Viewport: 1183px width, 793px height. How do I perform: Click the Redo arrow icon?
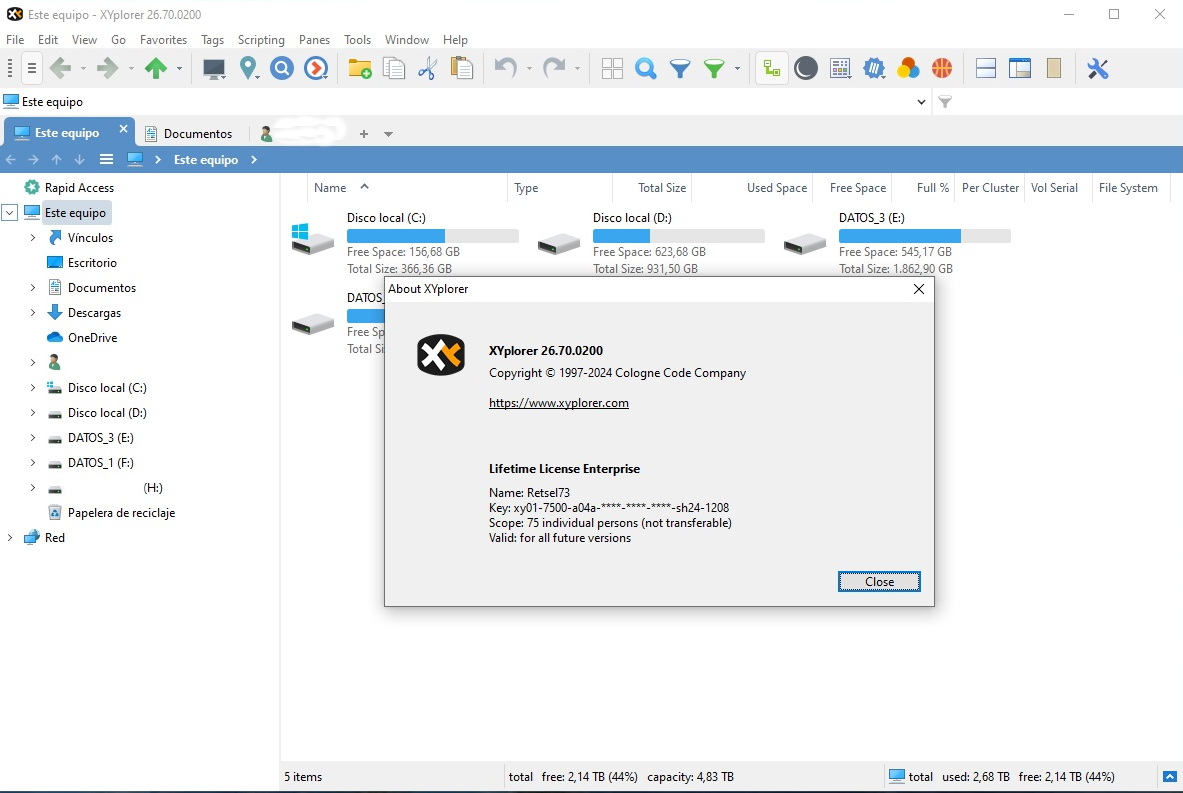point(554,69)
